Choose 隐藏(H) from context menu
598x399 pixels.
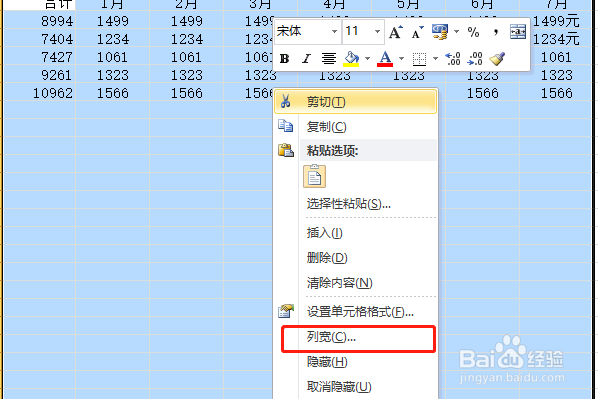click(355, 362)
